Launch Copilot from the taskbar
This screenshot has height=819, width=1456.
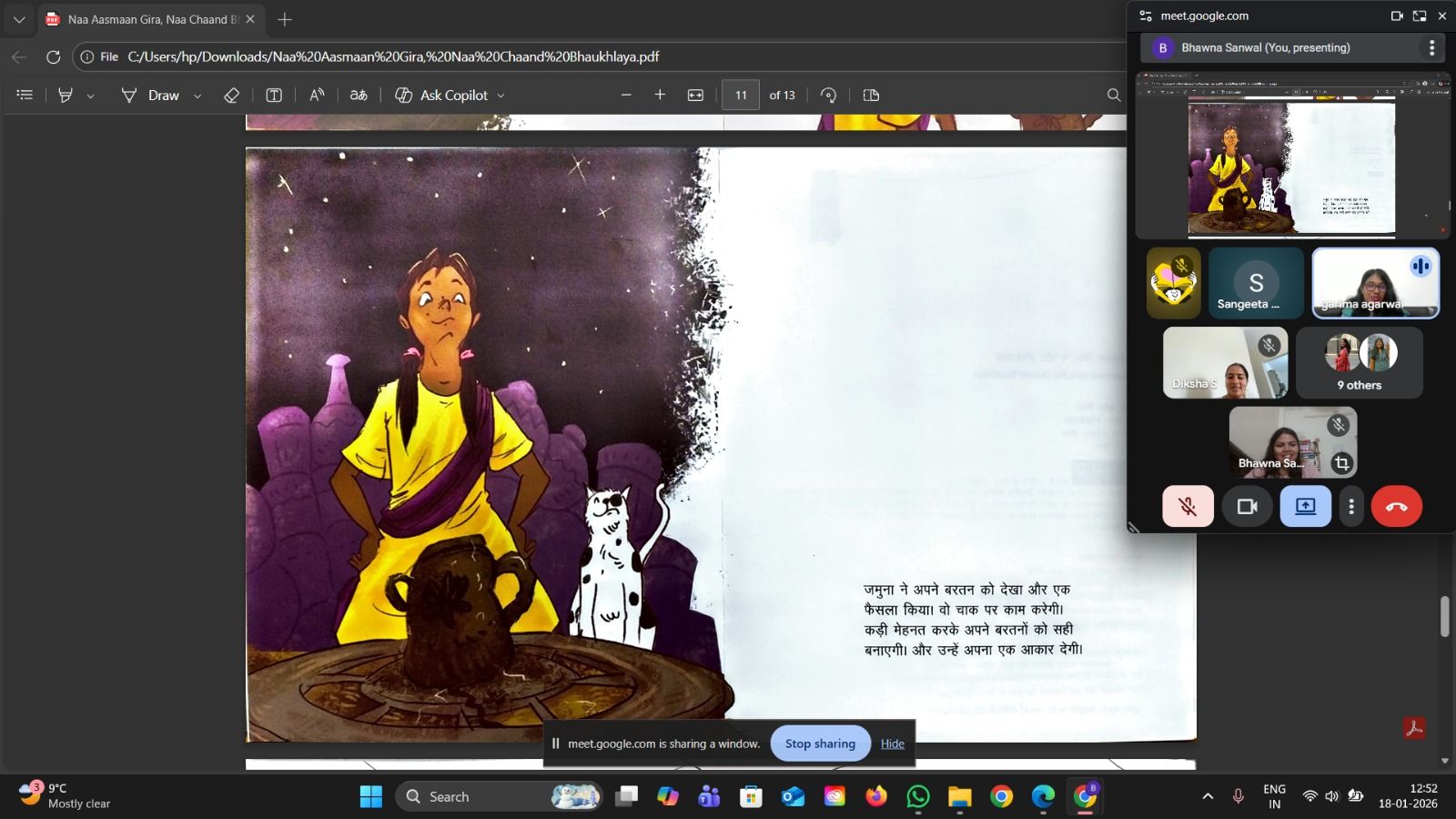(x=668, y=796)
